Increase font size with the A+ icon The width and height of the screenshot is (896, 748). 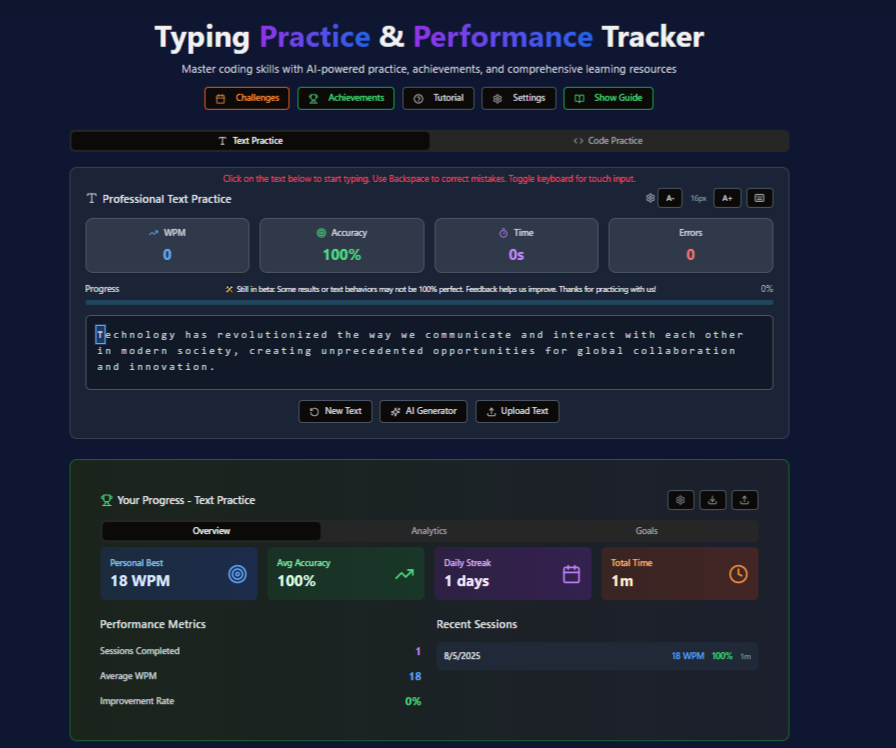727,198
